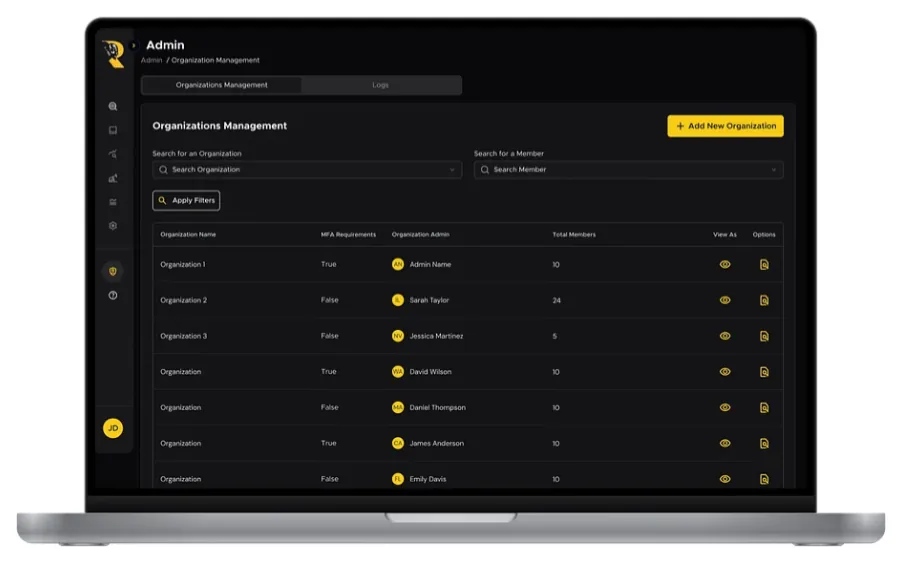
Task: Select the Organization 2 name cell
Action: pyautogui.click(x=184, y=300)
